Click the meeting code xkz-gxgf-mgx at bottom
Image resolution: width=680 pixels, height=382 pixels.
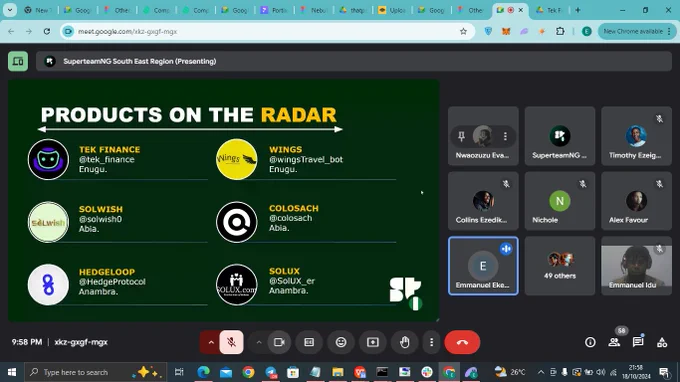(81, 342)
